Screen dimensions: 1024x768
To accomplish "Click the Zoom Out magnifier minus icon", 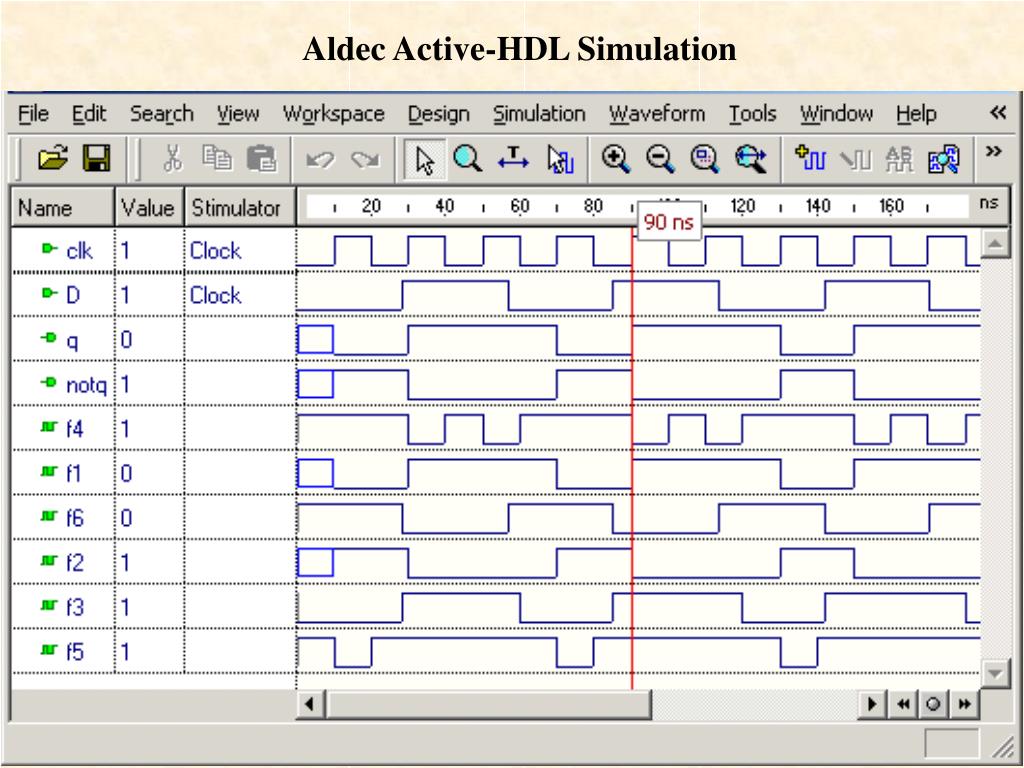I will (660, 159).
